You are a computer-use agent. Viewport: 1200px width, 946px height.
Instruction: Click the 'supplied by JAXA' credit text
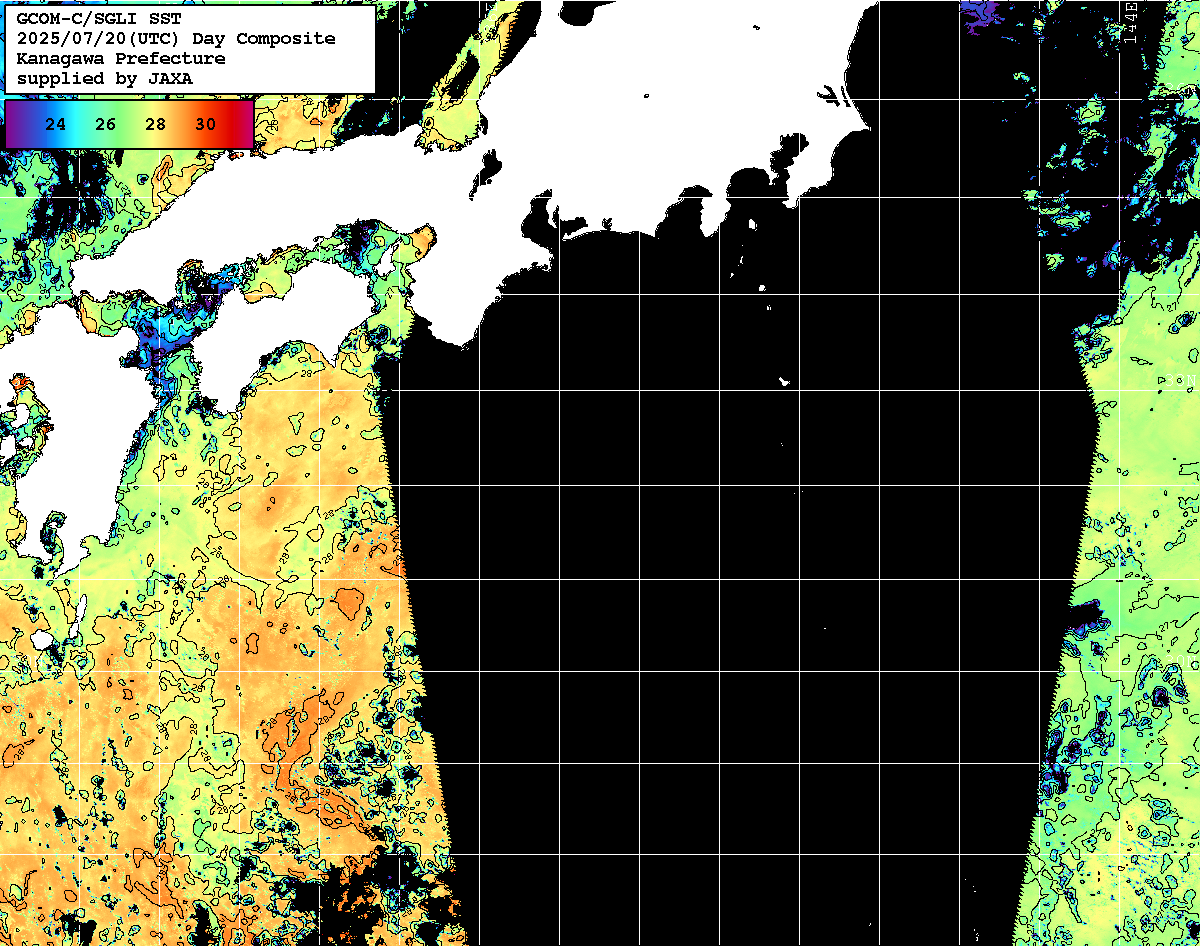tap(105, 79)
